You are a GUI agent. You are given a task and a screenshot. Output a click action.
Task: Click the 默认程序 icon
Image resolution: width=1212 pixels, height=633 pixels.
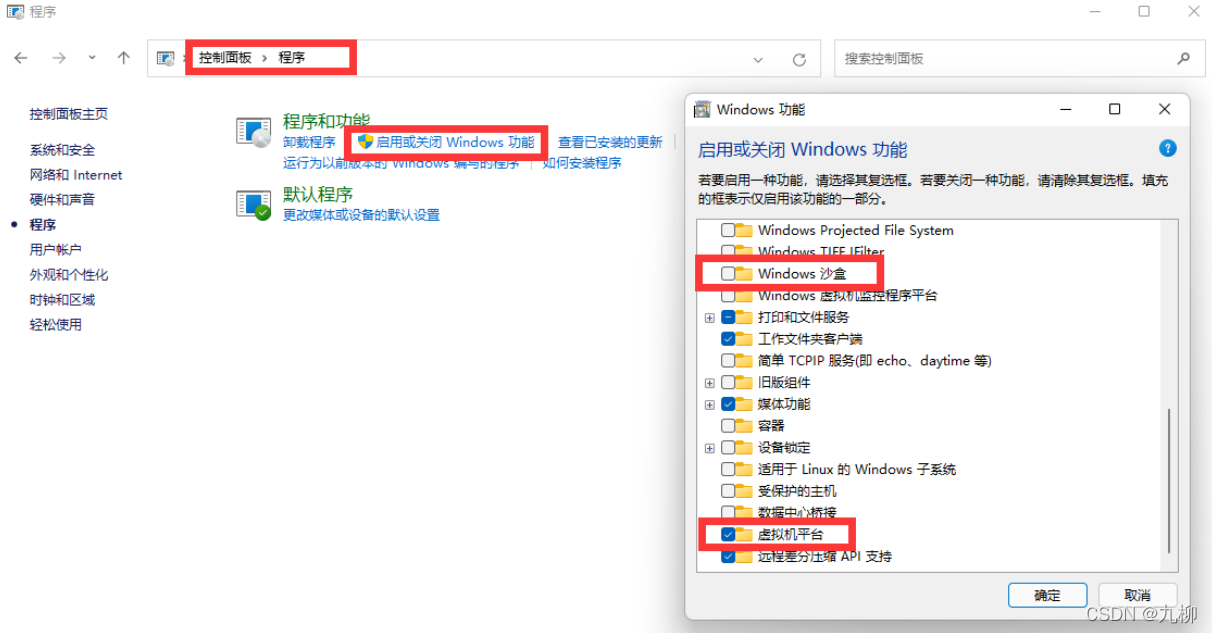254,204
